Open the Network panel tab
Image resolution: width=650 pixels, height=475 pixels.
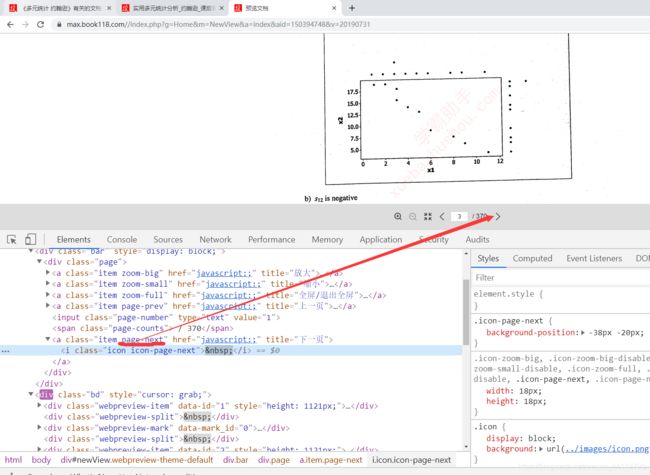pos(215,240)
